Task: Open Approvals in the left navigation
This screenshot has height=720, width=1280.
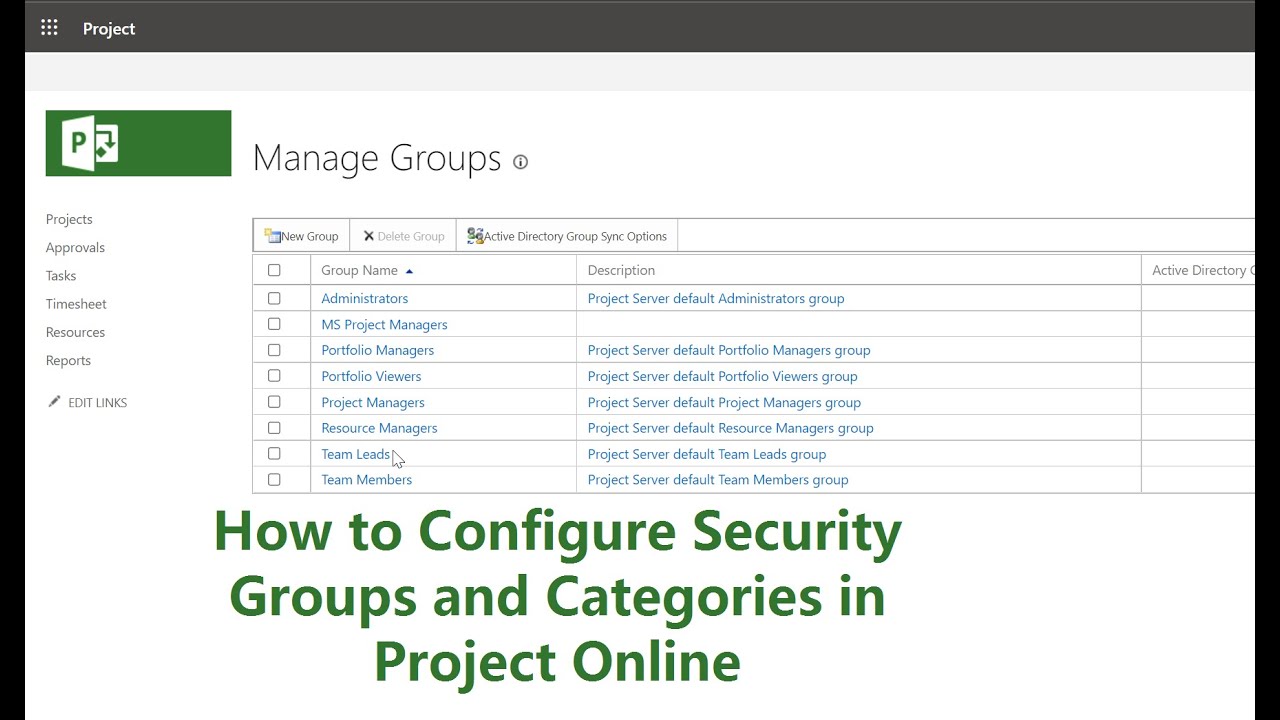Action: (75, 247)
